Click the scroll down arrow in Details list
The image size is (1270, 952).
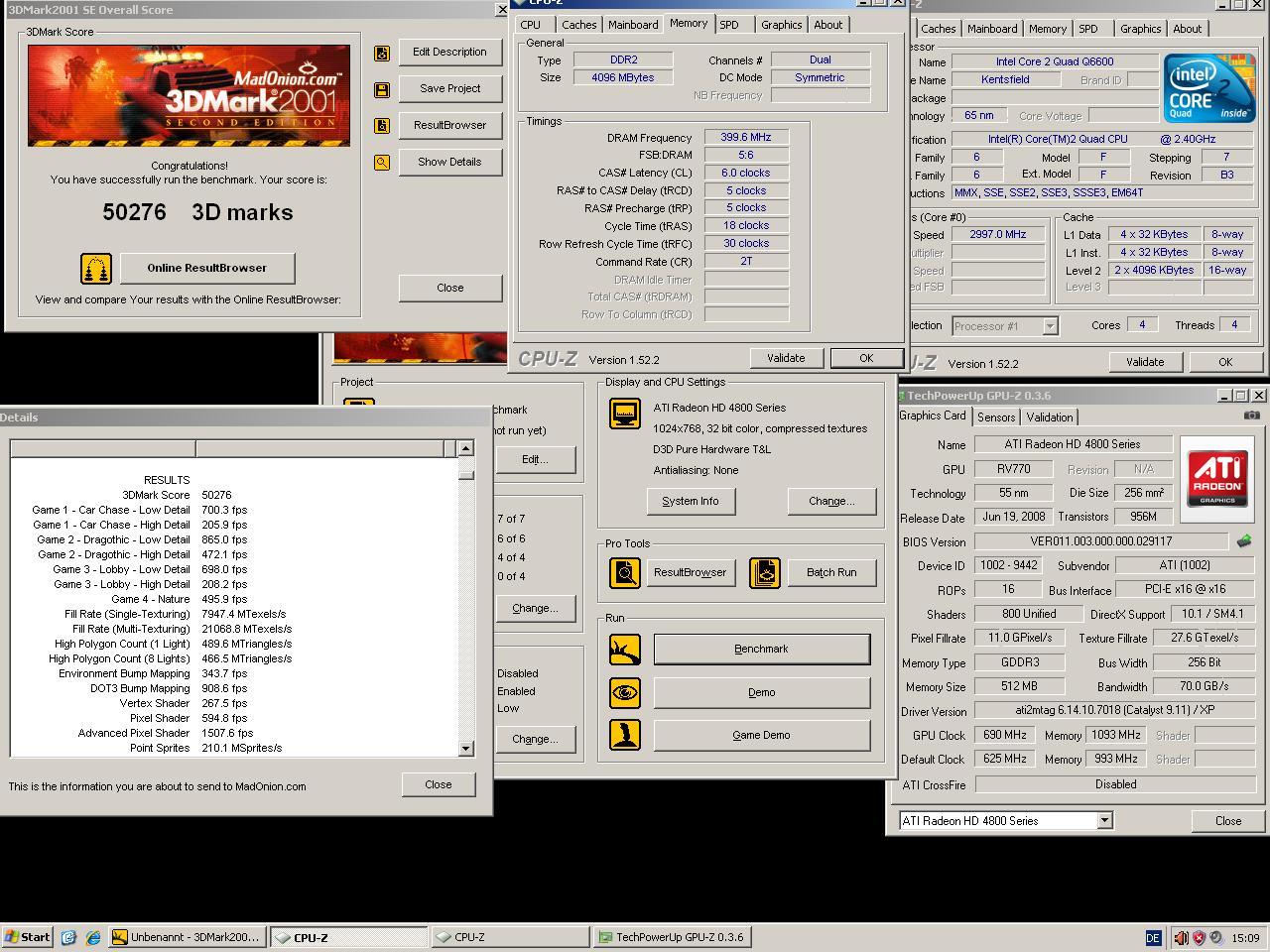coord(465,749)
